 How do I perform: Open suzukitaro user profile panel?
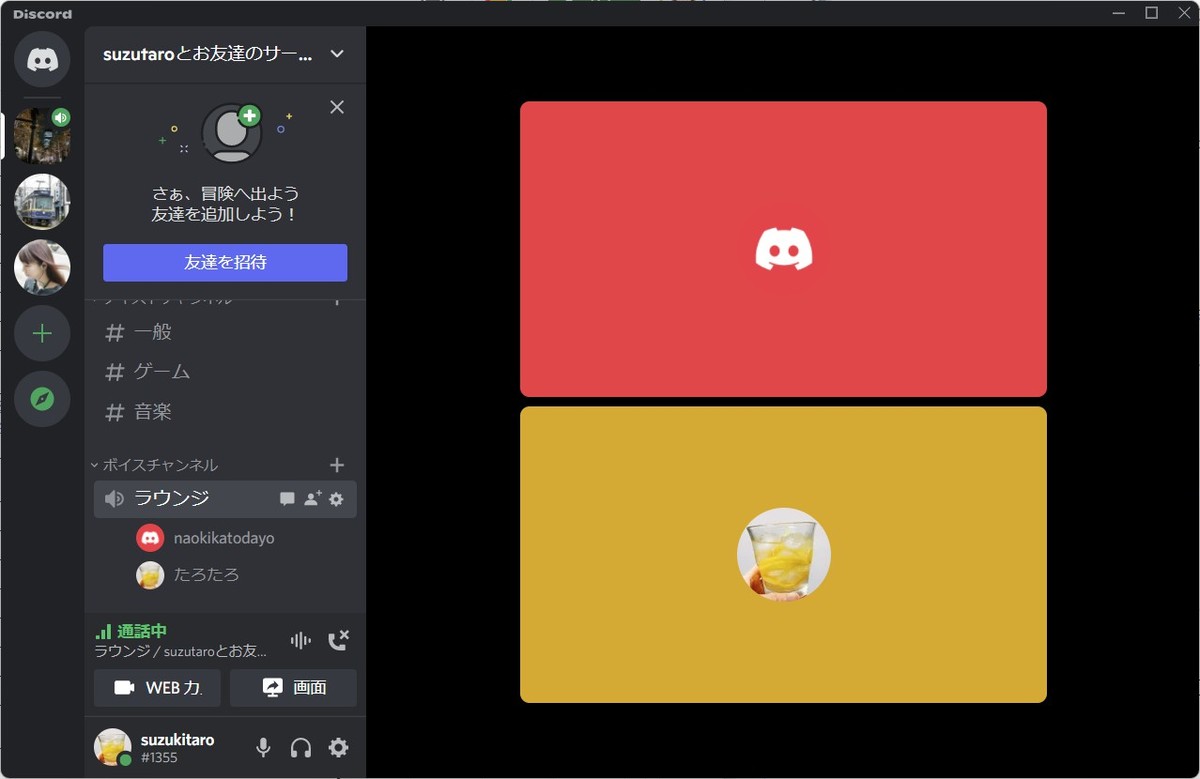pyautogui.click(x=154, y=747)
